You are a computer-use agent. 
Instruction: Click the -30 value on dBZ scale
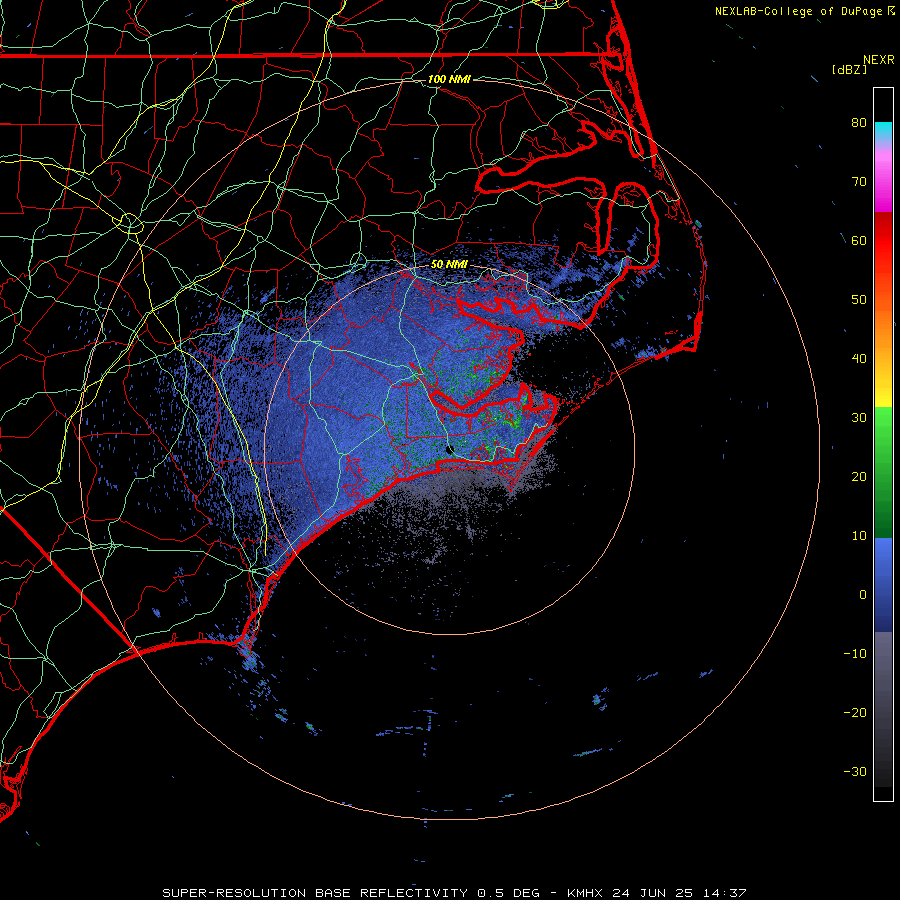855,771
